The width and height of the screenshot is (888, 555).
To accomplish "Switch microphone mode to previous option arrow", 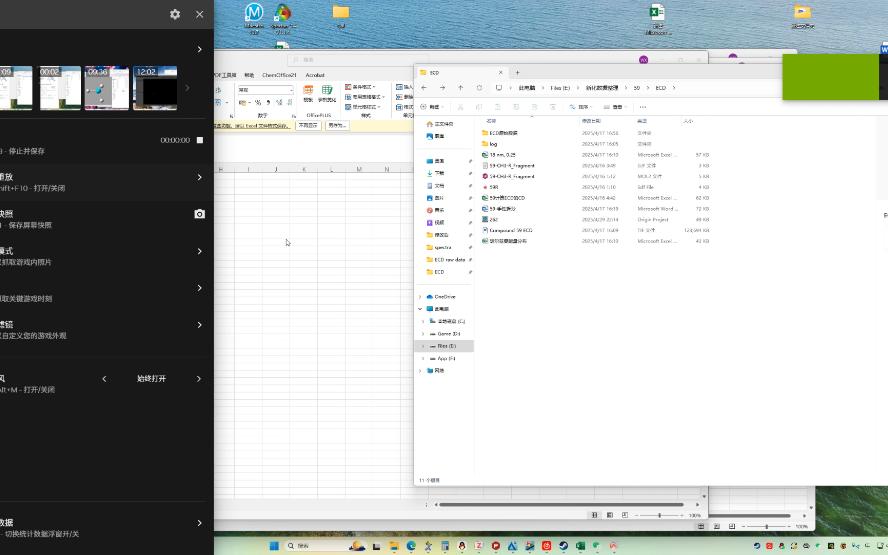I will 104,378.
